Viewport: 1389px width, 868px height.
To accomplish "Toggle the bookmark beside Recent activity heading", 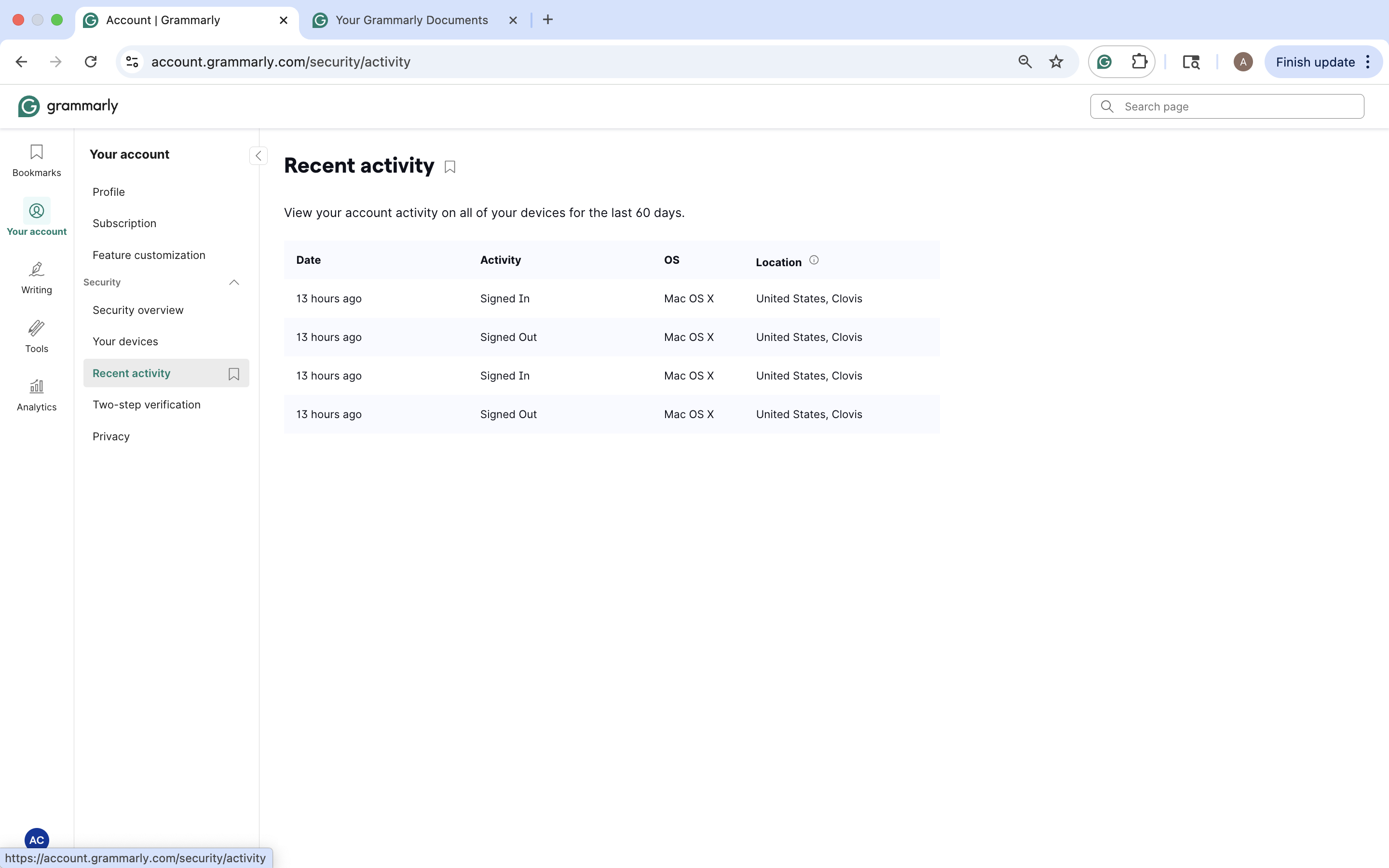I will pyautogui.click(x=449, y=166).
